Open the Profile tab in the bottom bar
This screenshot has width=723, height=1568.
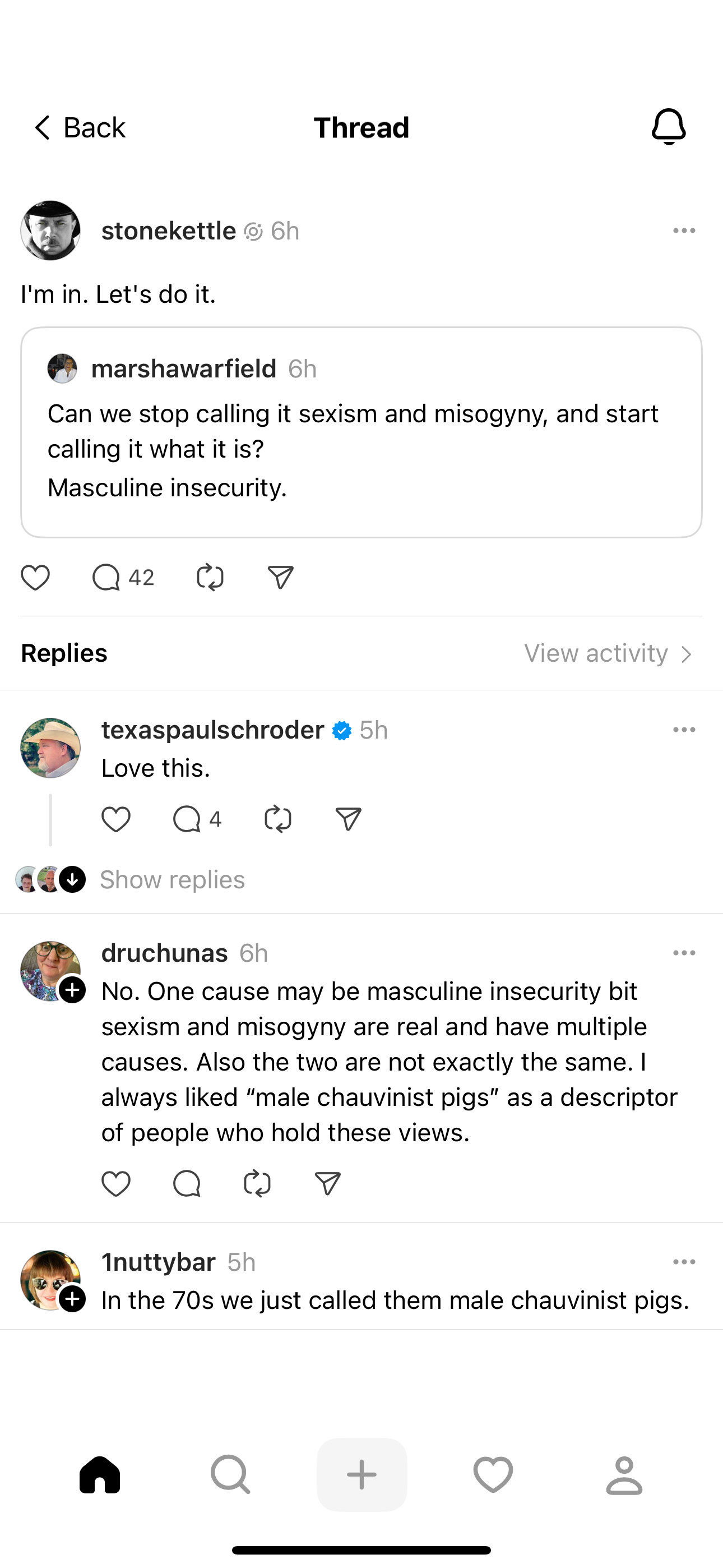[624, 1474]
